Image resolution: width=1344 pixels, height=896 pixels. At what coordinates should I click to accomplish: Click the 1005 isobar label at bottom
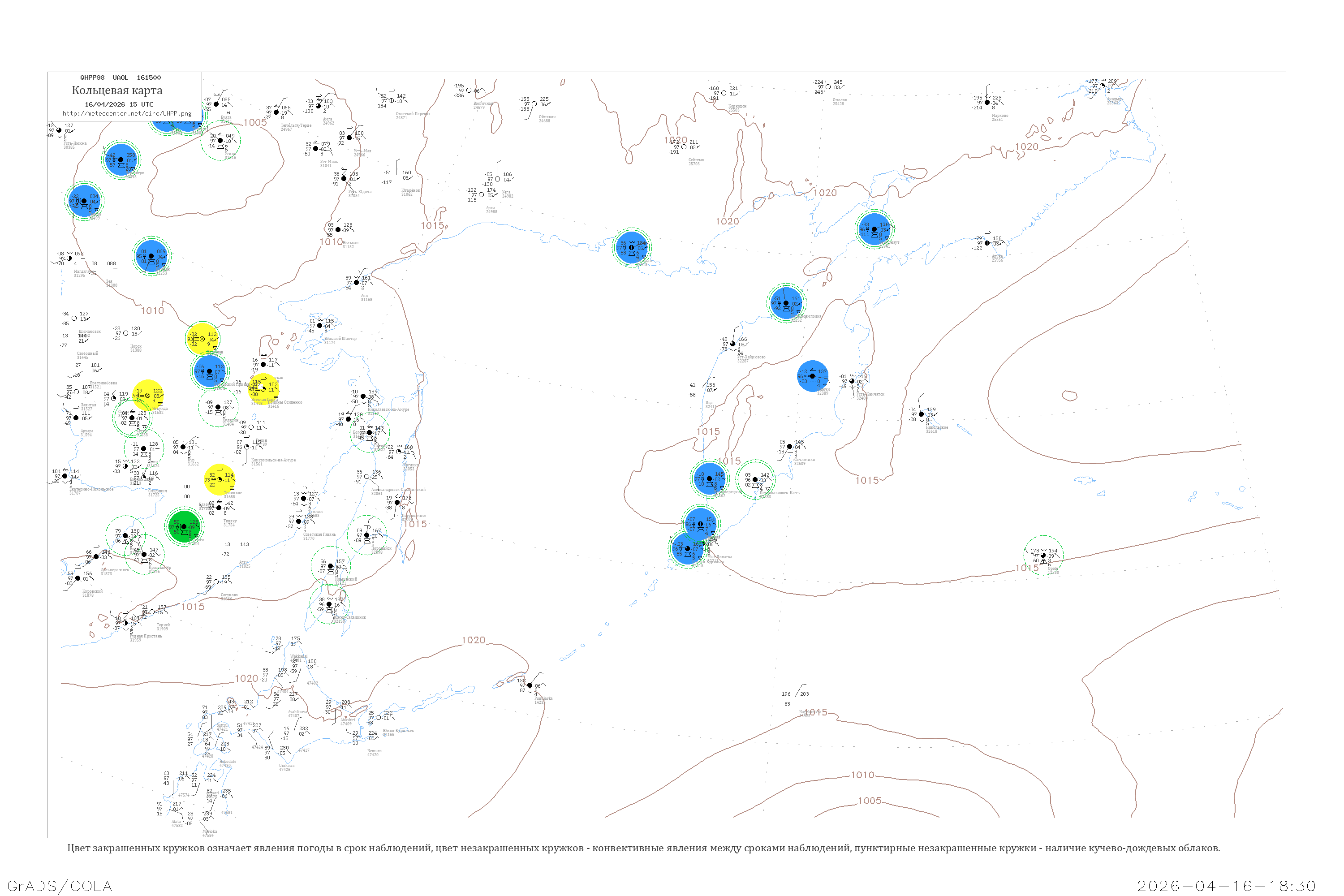[869, 801]
